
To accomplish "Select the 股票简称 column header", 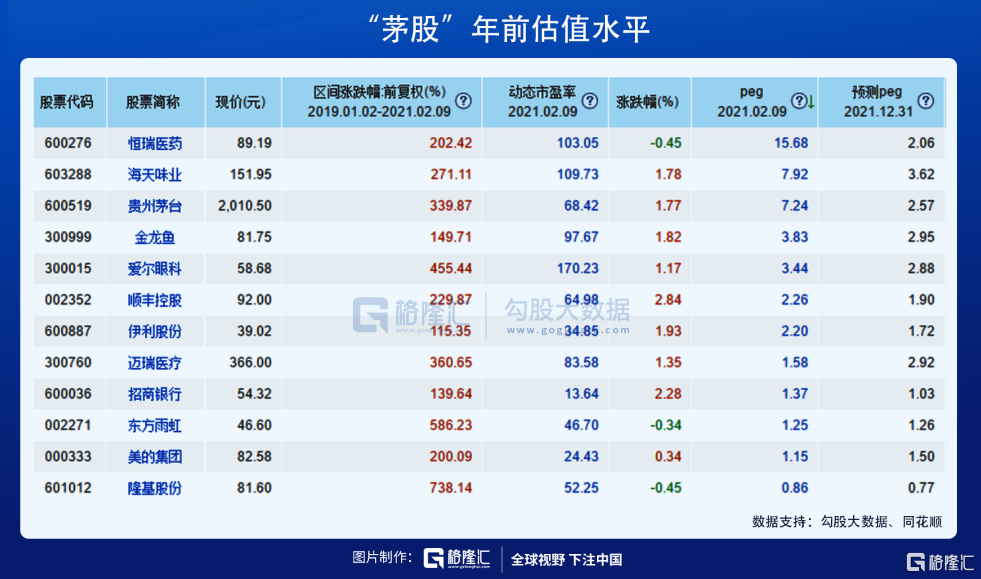I will [x=153, y=102].
